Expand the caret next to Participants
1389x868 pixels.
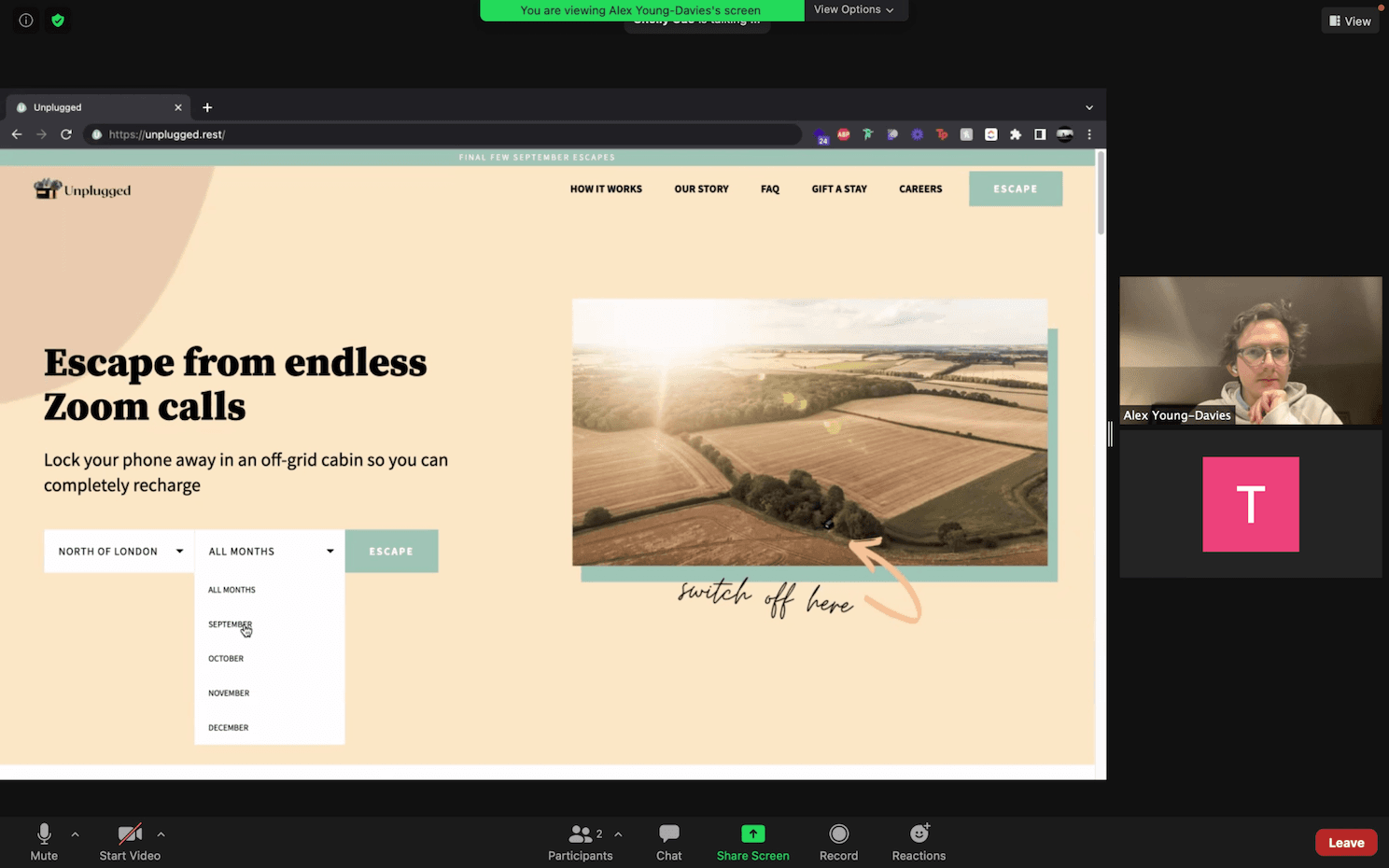coord(618,834)
